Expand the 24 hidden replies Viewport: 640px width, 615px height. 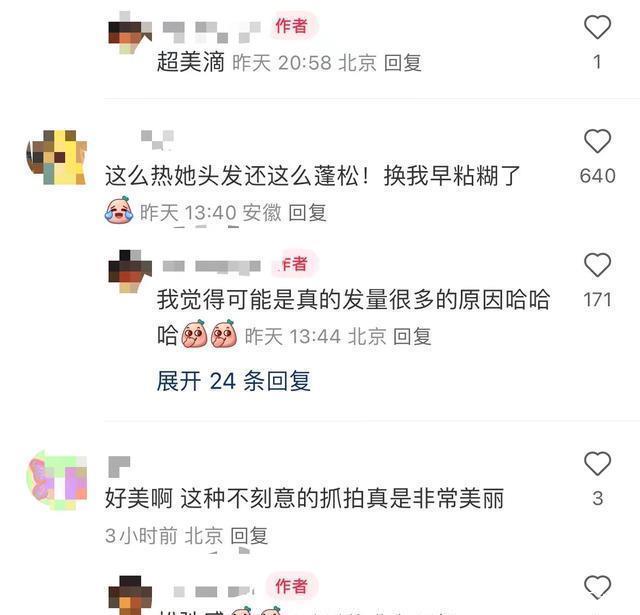coord(233,381)
